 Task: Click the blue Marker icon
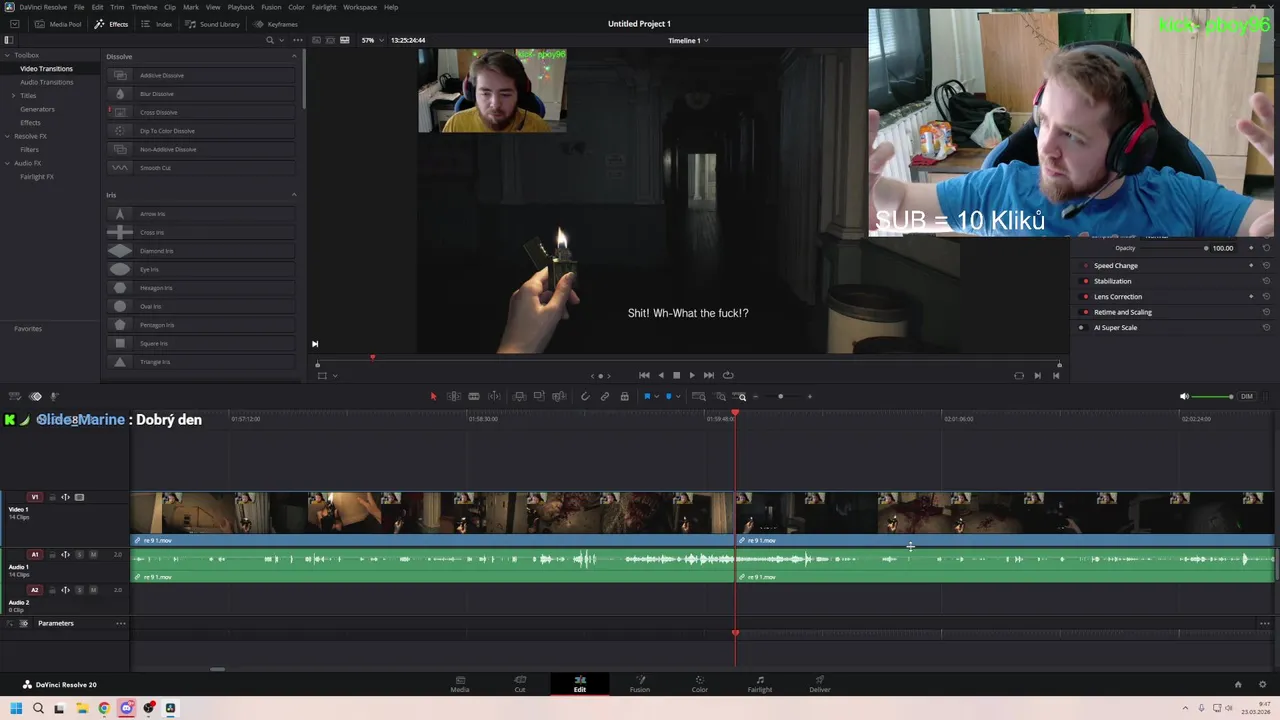point(668,397)
